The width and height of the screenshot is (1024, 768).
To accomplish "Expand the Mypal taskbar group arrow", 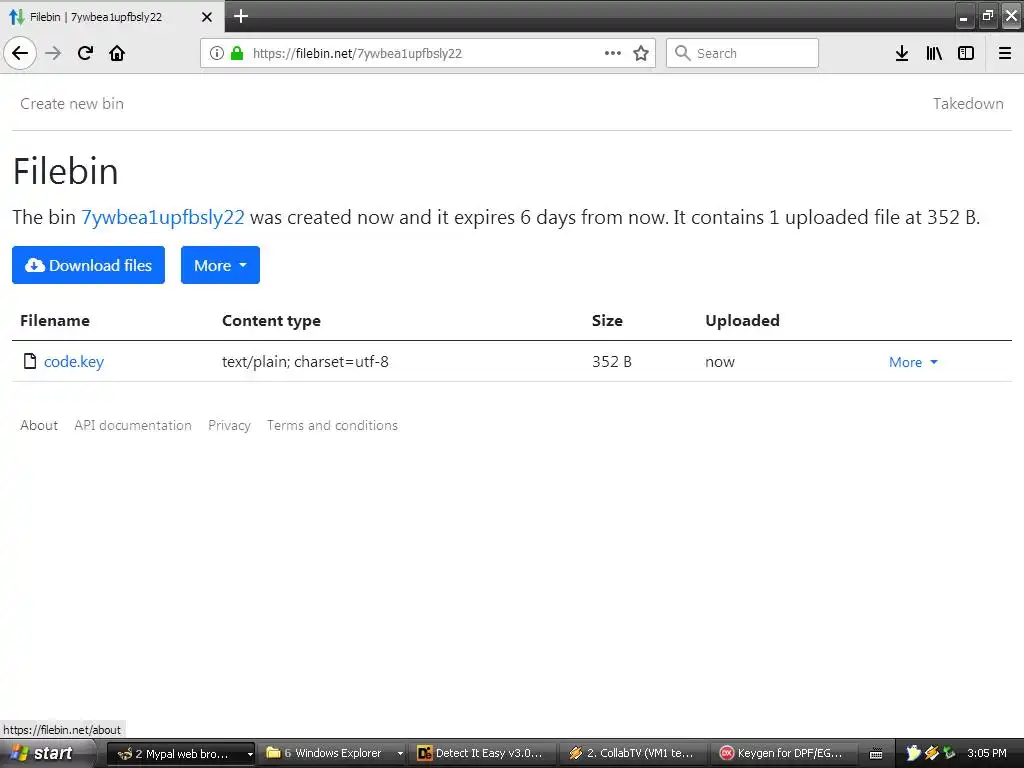I will tap(249, 754).
